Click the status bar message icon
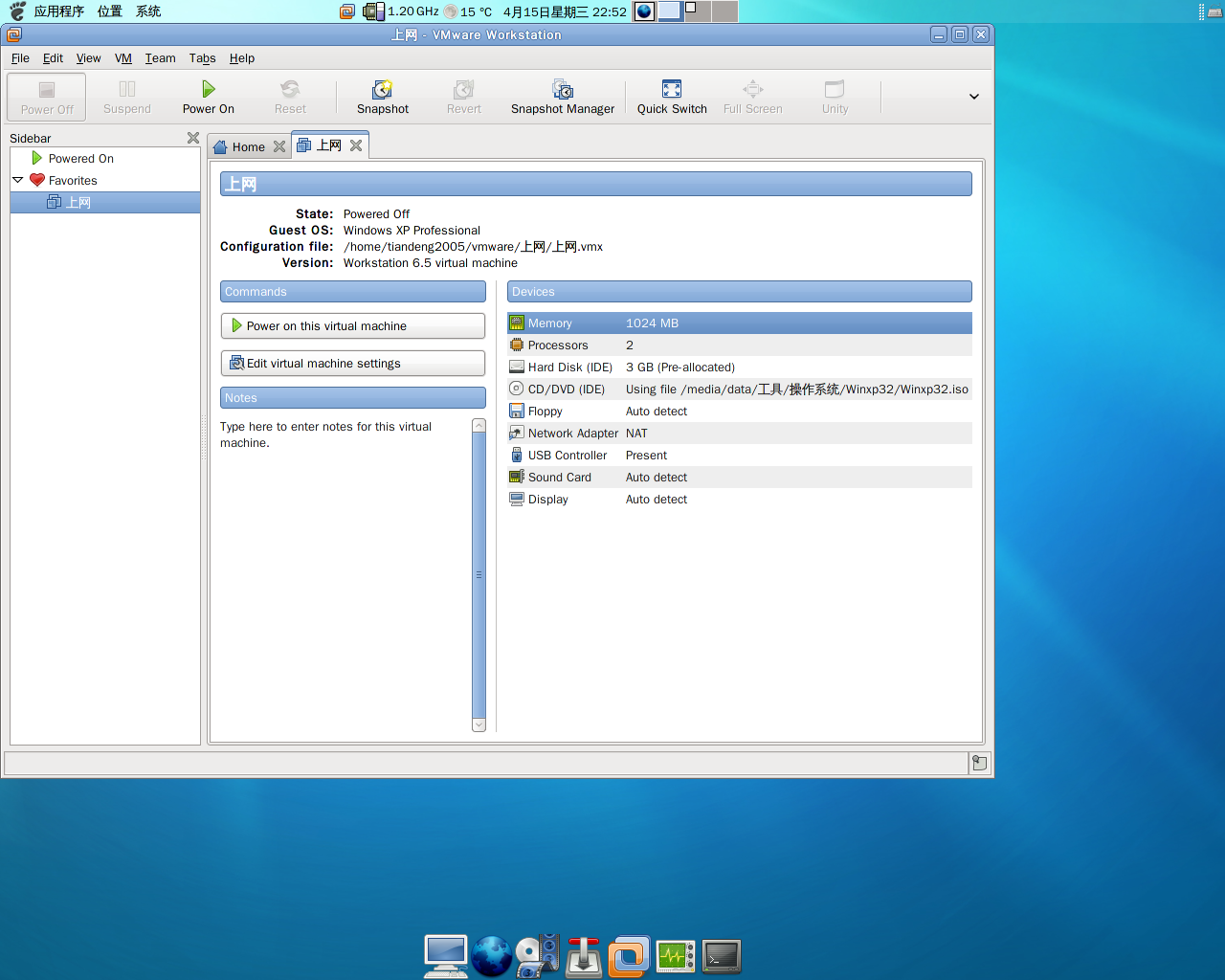The image size is (1225, 980). click(x=979, y=763)
